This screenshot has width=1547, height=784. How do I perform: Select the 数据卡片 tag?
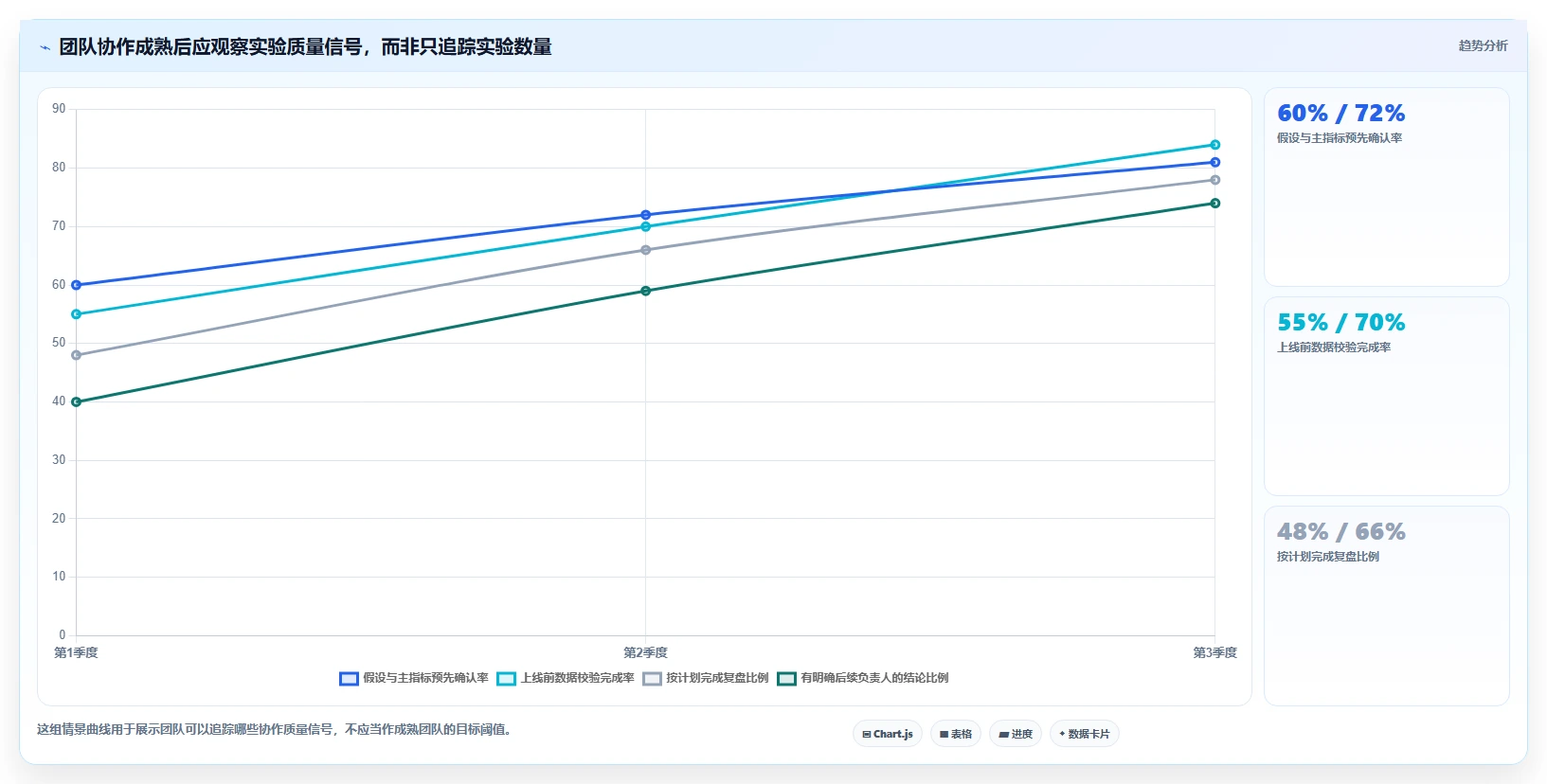[1085, 734]
